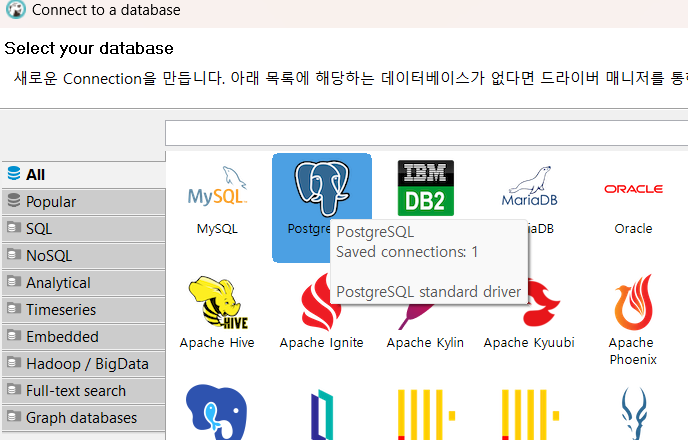The width and height of the screenshot is (688, 440).
Task: Pick the Apache Kylin icon
Action: (x=415, y=316)
